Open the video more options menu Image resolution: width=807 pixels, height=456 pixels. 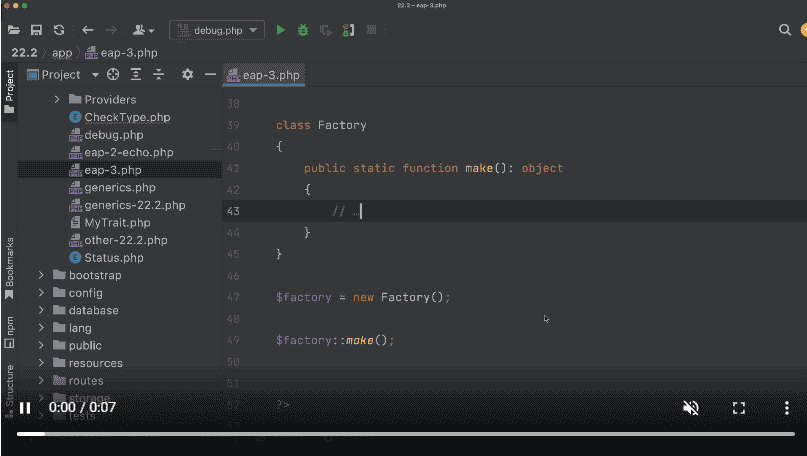(x=786, y=408)
